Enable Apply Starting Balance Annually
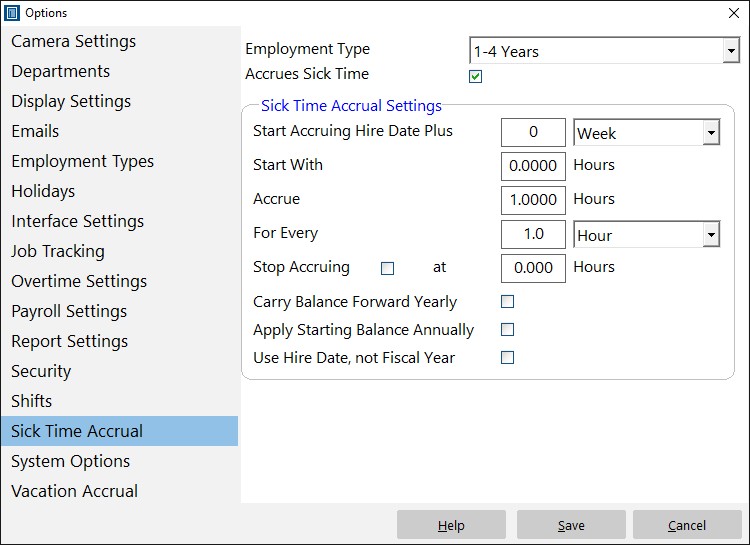This screenshot has height=545, width=750. click(x=507, y=330)
